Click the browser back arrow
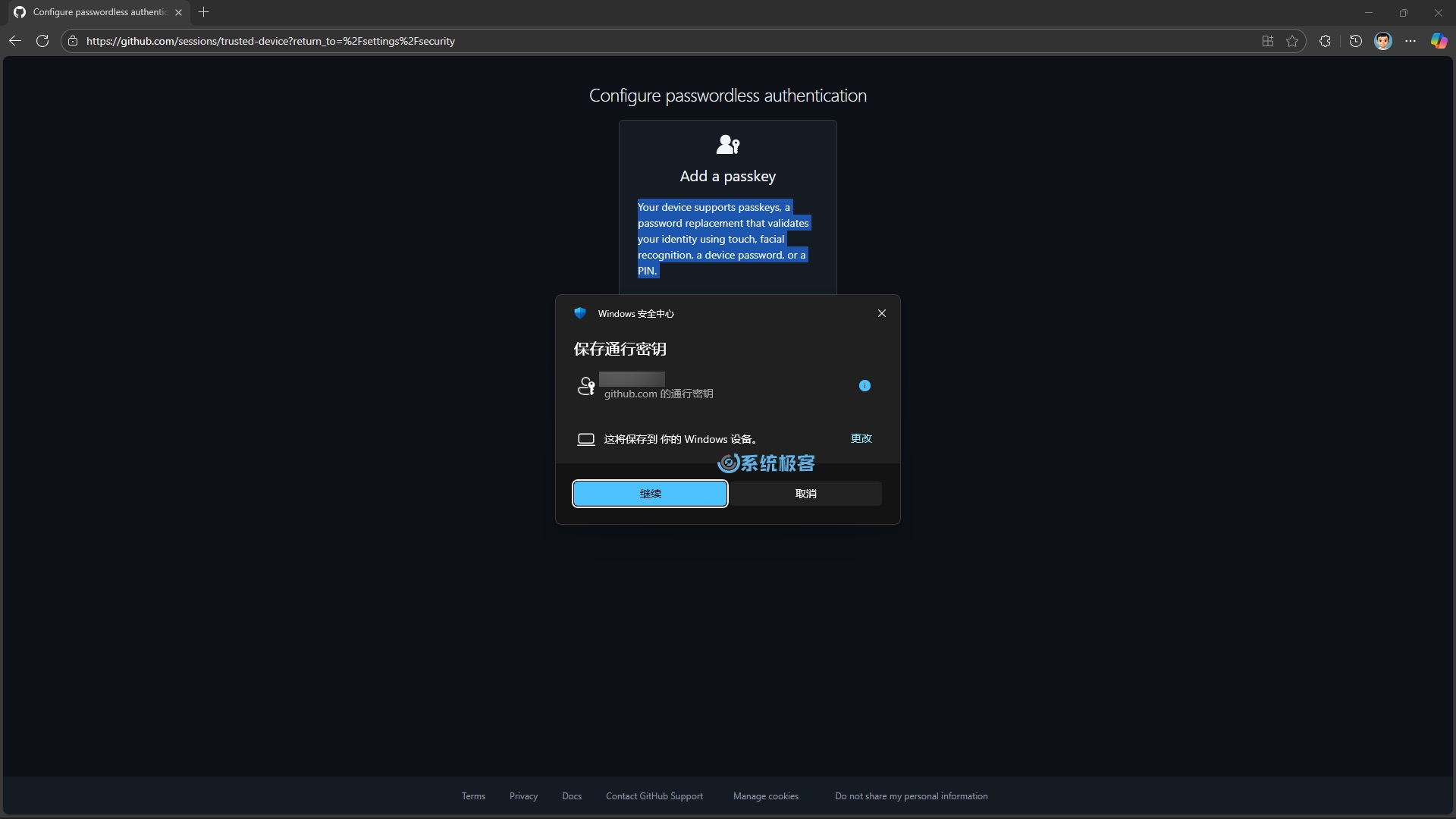 pyautogui.click(x=15, y=41)
